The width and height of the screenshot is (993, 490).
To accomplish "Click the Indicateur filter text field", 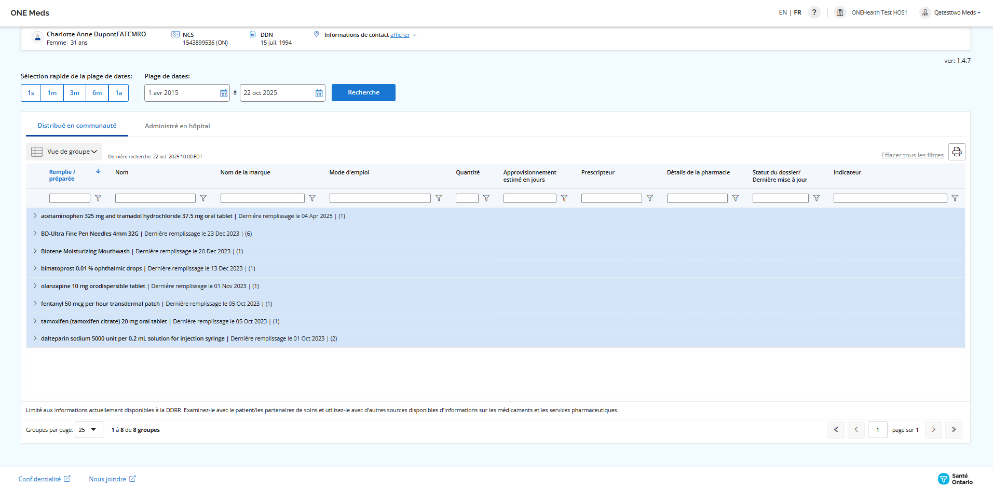I will (x=890, y=198).
